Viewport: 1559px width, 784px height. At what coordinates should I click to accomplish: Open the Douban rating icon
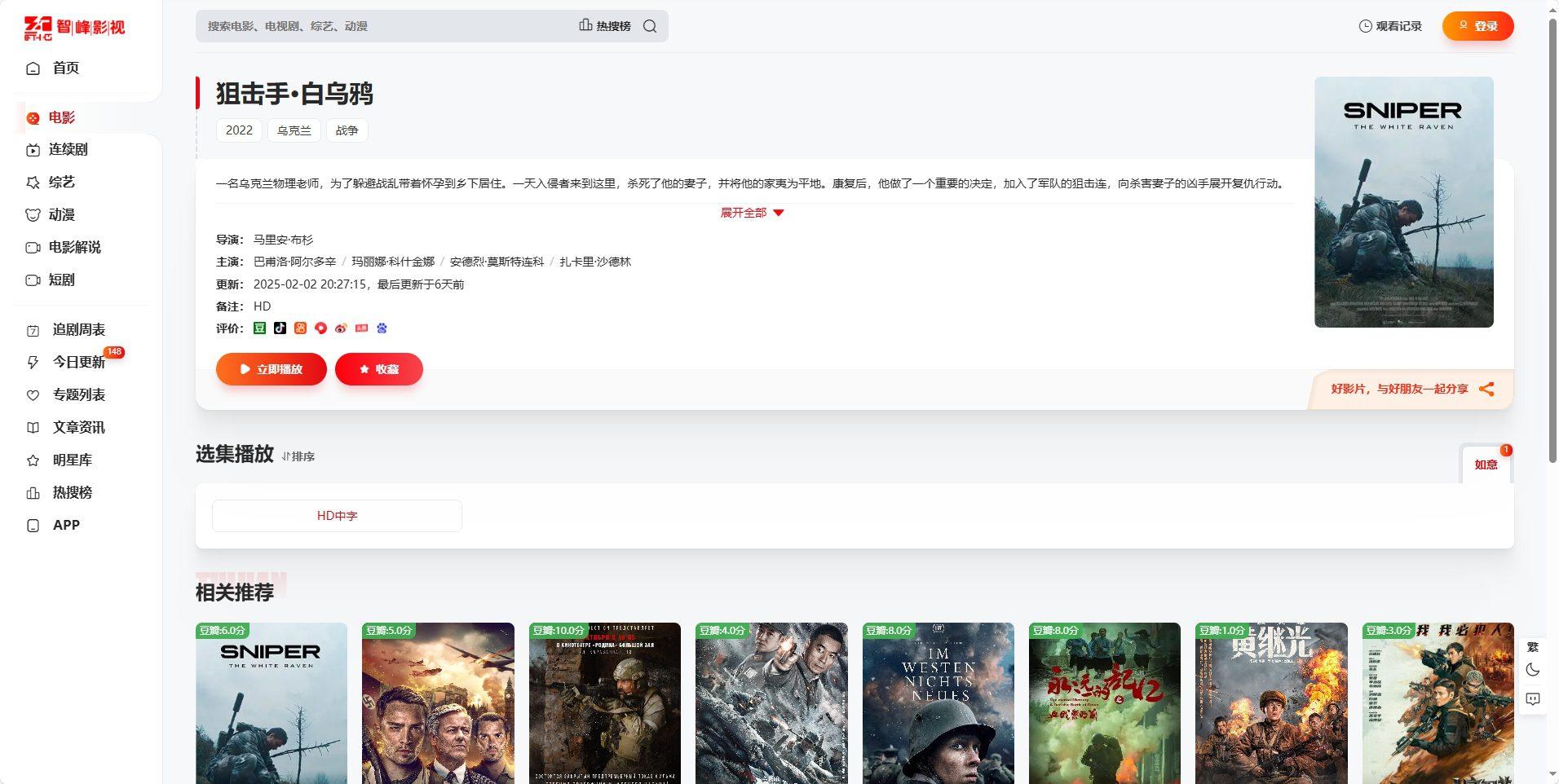click(259, 328)
